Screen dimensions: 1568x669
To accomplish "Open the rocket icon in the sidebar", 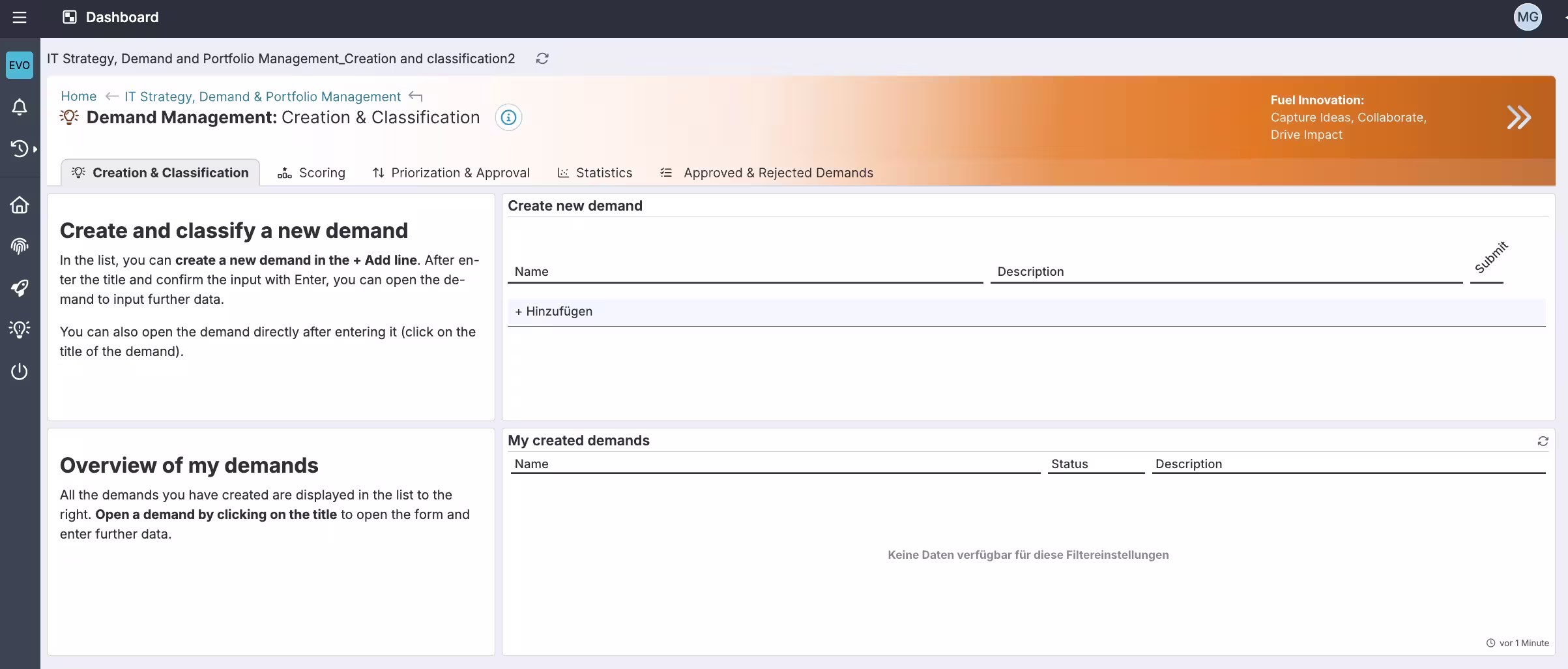I will pos(20,288).
